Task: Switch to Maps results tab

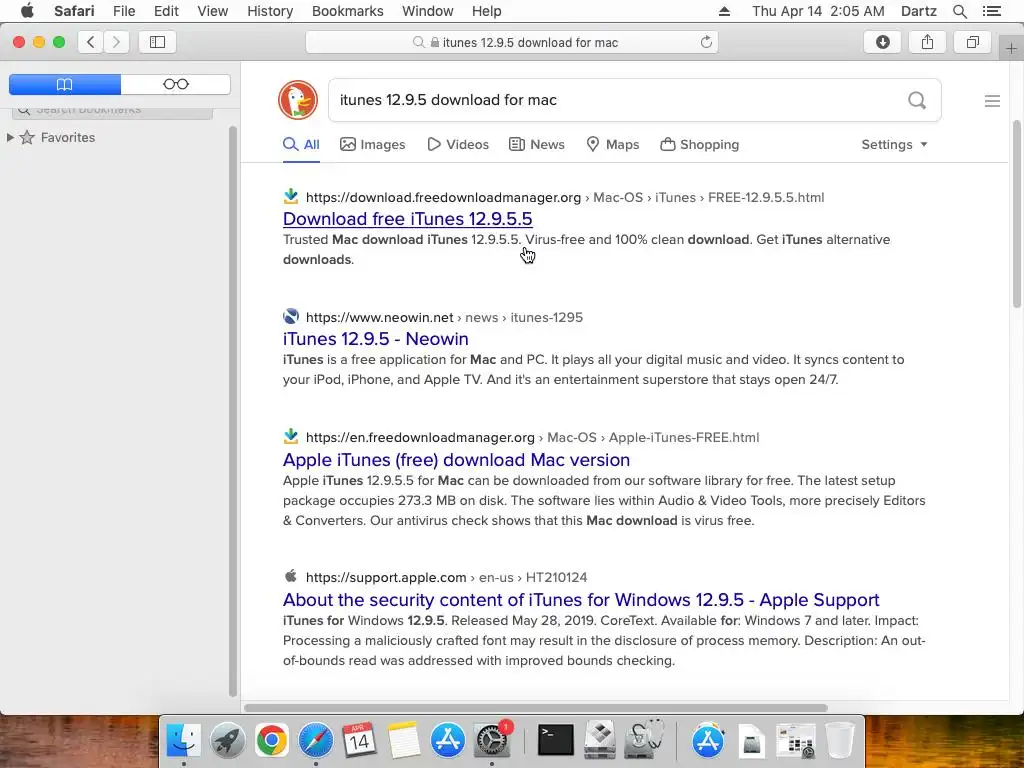Action: [613, 144]
